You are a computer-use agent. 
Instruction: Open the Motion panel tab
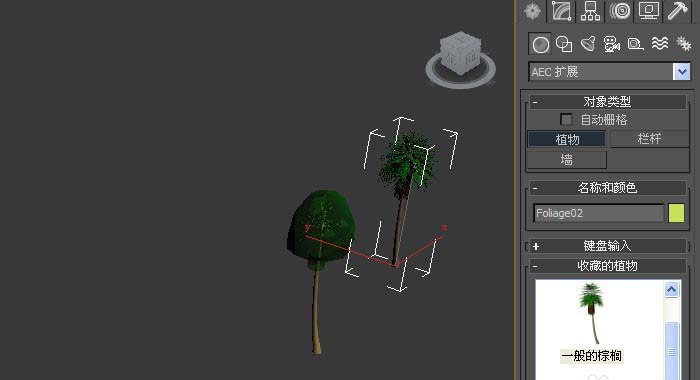[x=620, y=11]
